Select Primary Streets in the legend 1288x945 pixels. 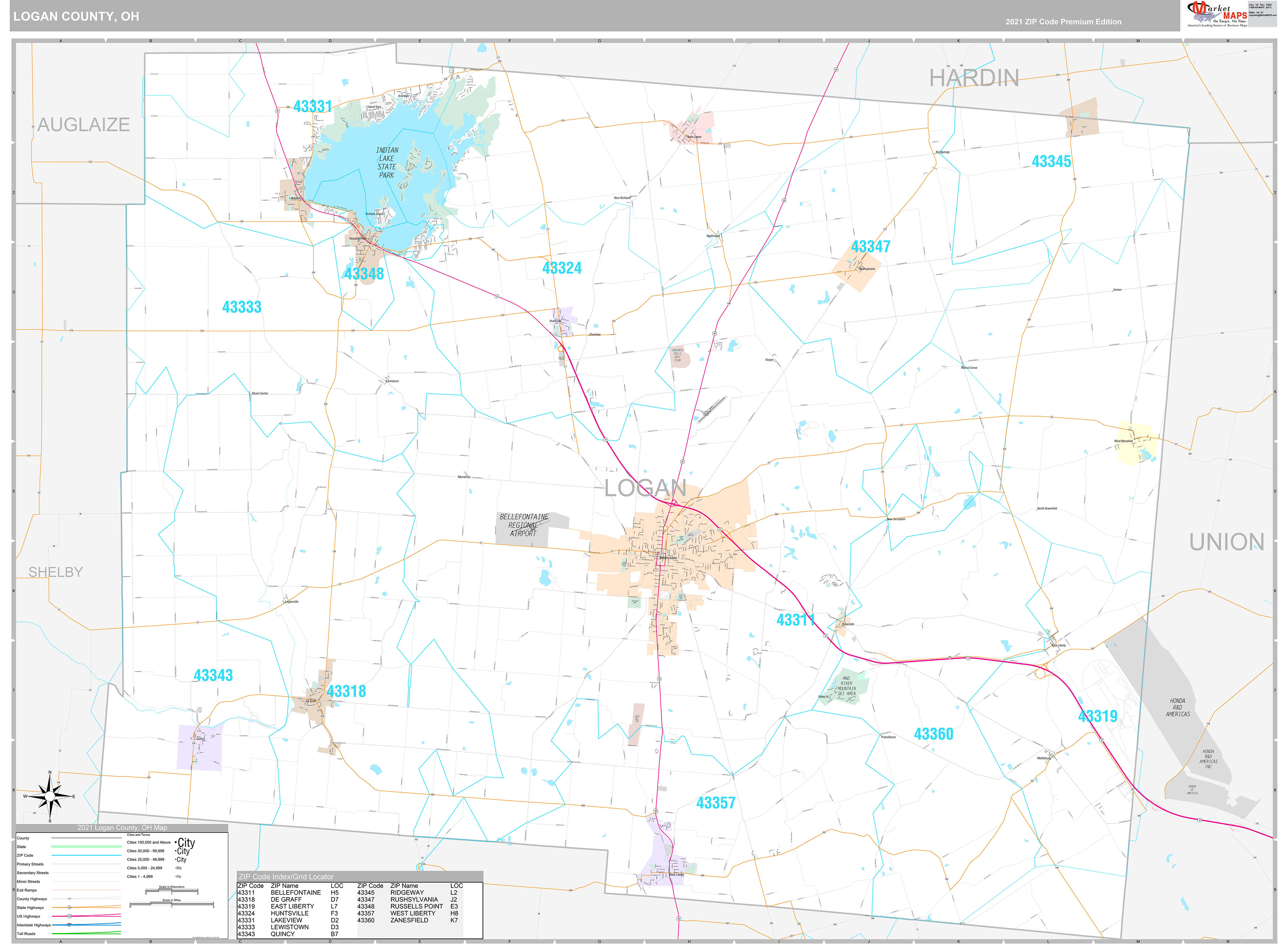30,864
